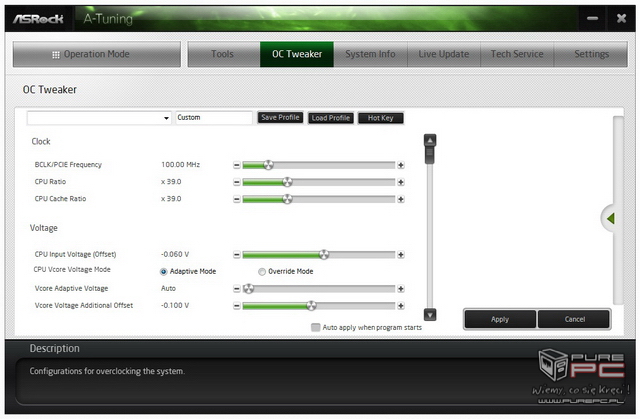Viewport: 640px width, 419px height.
Task: Click the Custom profile name field
Action: tap(214, 117)
